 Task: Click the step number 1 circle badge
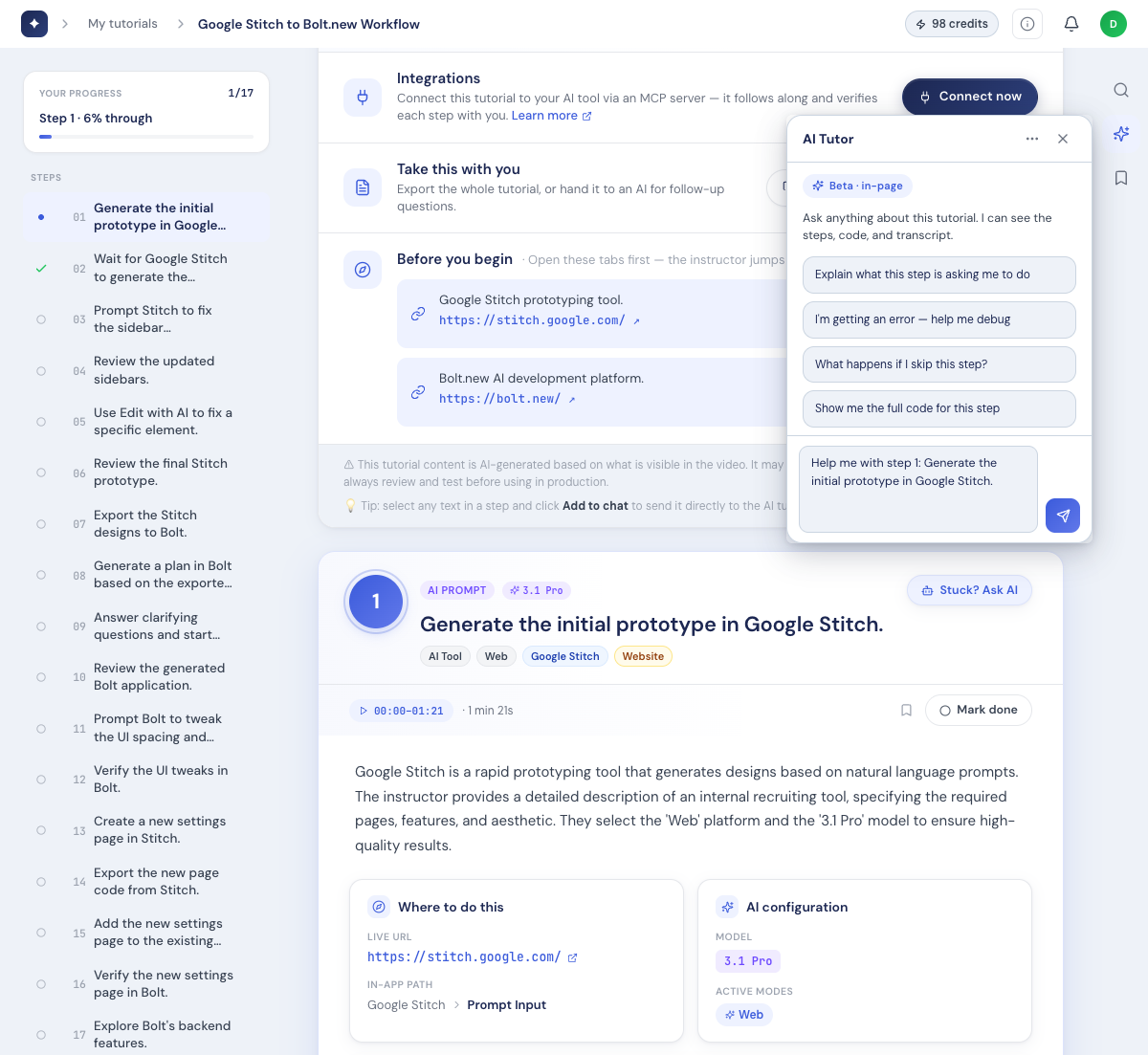(x=376, y=602)
